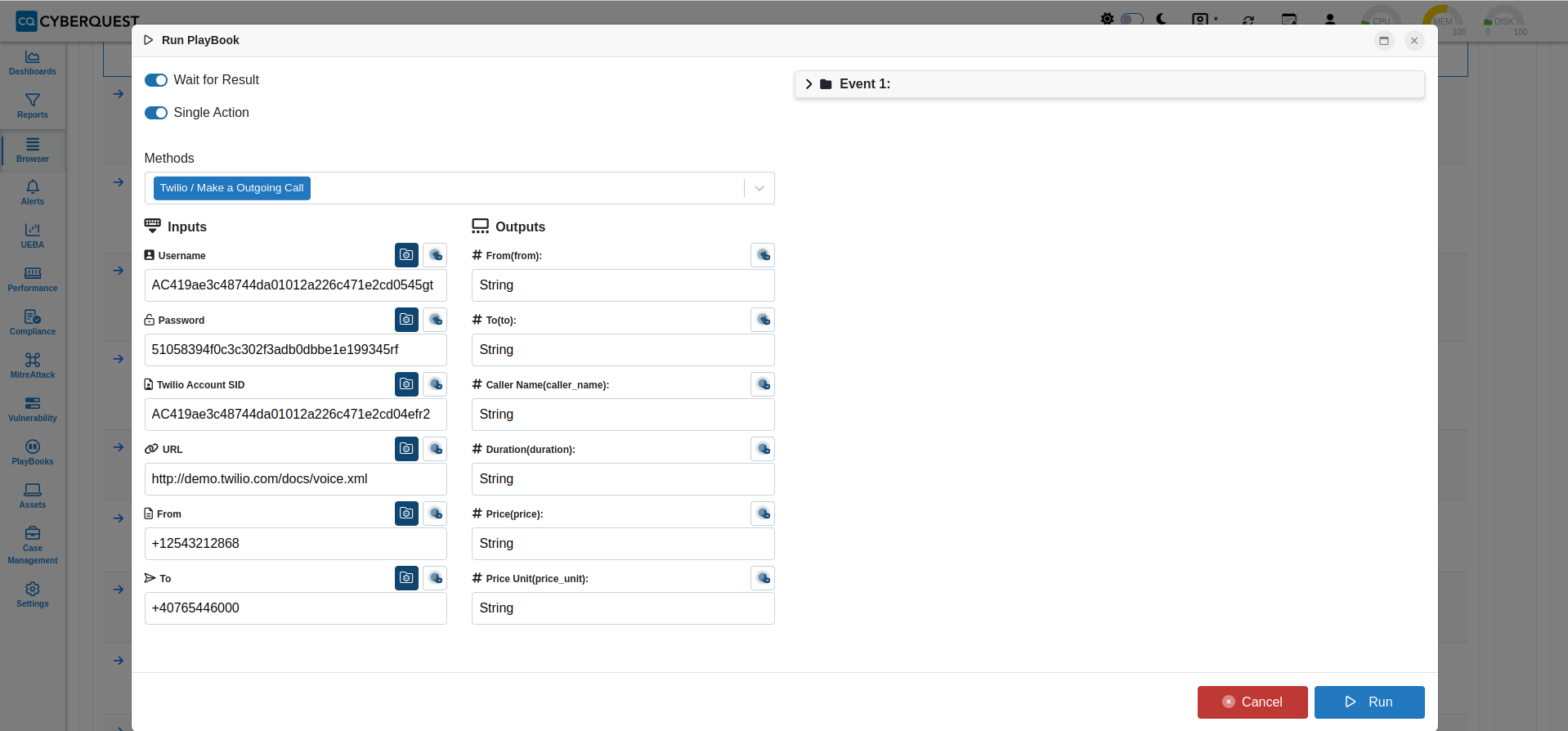Open Reports in the sidebar
This screenshot has width=1568, height=731.
click(x=33, y=106)
